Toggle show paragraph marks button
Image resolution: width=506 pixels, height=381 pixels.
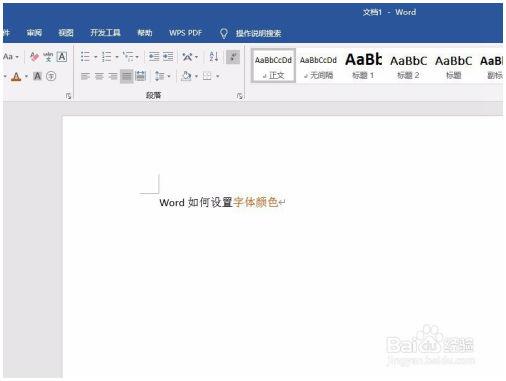pos(233,57)
